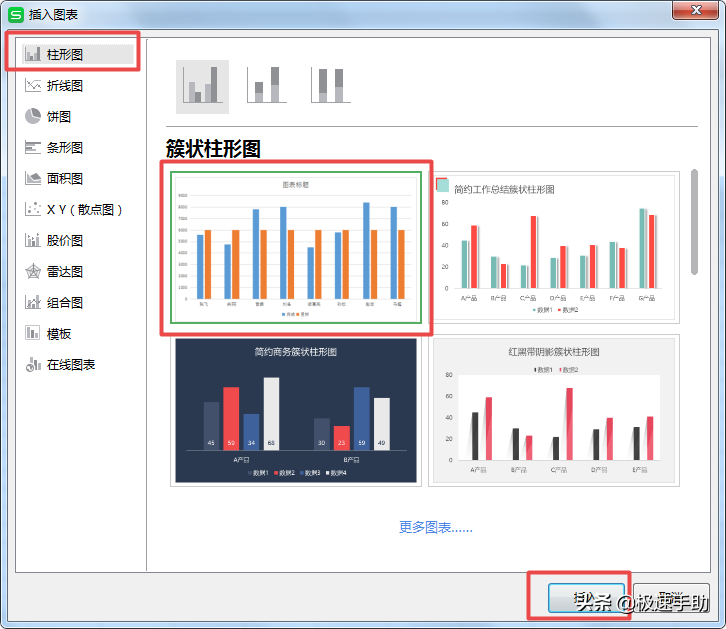Select the 面积图 area chart icon
The width and height of the screenshot is (726, 629).
pyautogui.click(x=33, y=179)
